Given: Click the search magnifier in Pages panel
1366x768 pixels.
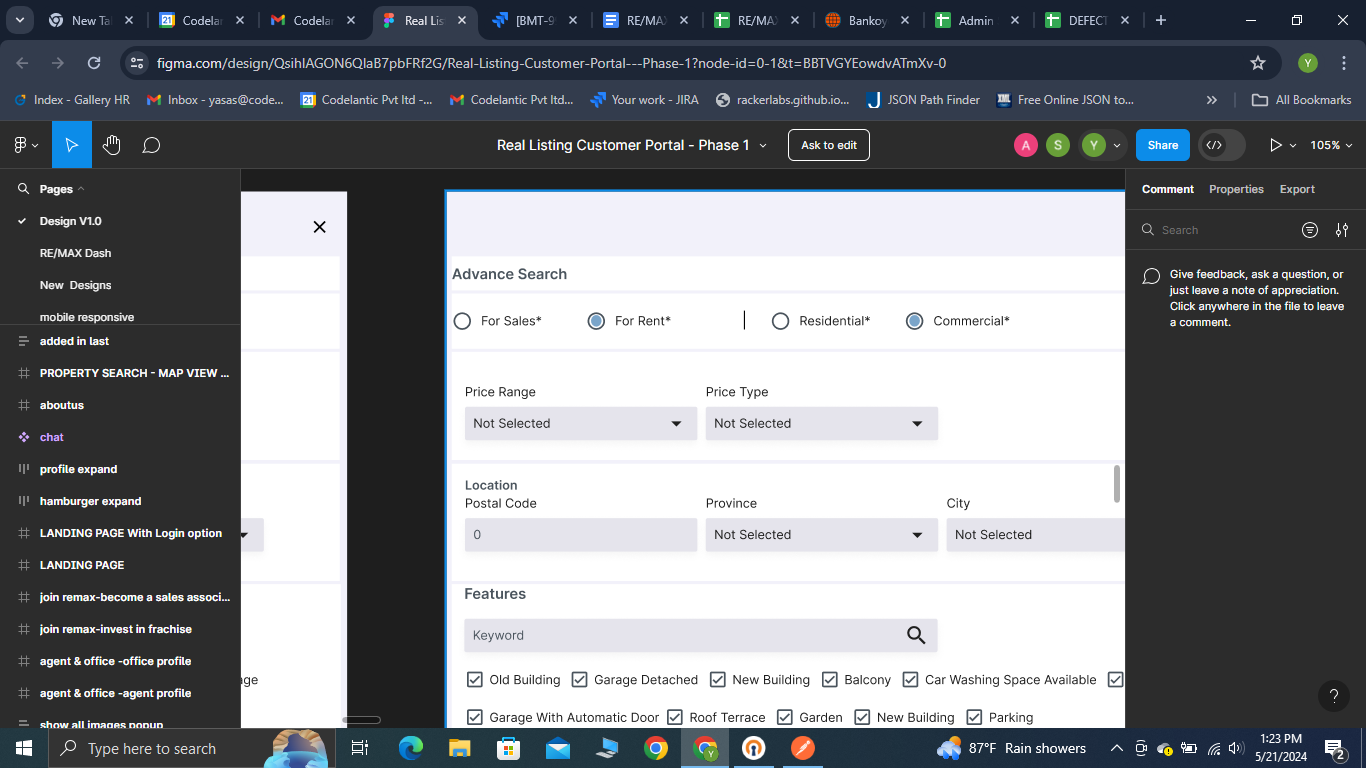Looking at the screenshot, I should 24,188.
